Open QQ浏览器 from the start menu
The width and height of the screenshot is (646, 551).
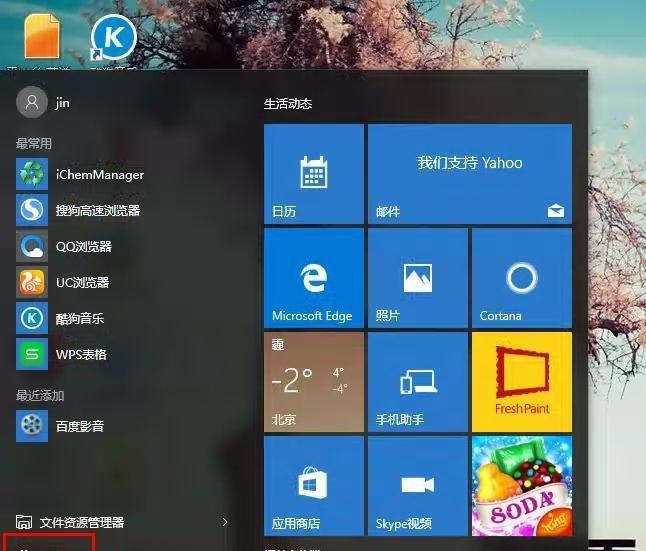[64, 246]
